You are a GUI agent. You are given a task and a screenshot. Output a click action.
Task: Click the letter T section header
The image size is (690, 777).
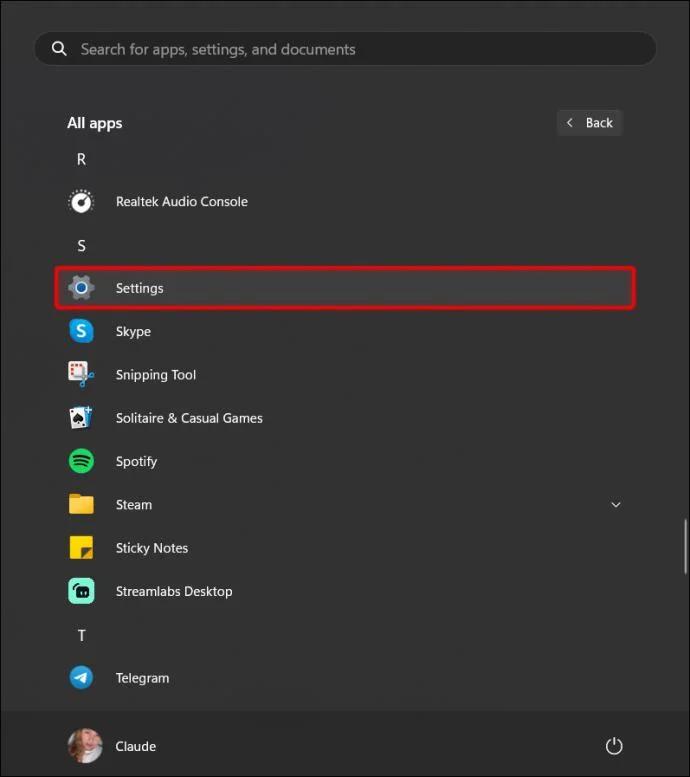(81, 635)
